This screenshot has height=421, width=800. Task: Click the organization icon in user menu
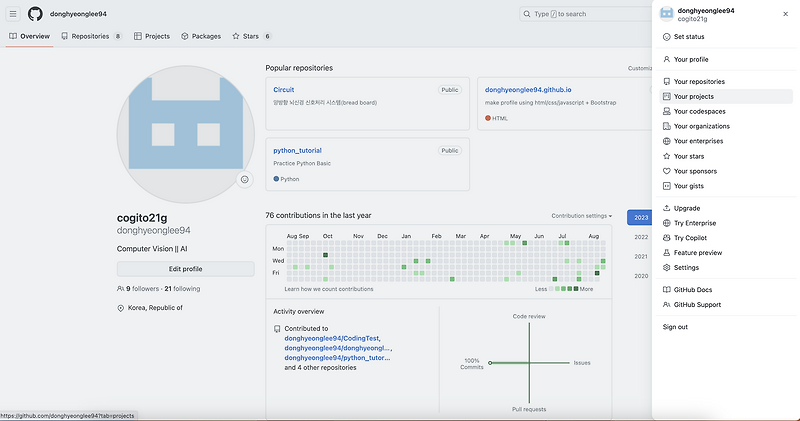click(666, 126)
